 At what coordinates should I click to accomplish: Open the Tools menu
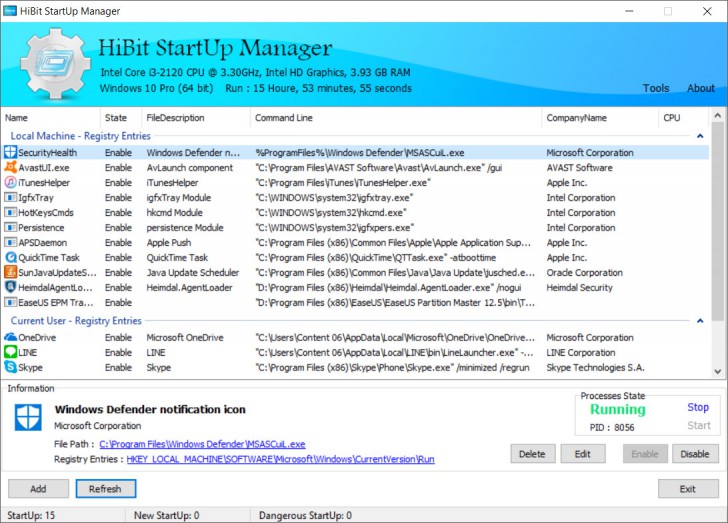pos(656,88)
